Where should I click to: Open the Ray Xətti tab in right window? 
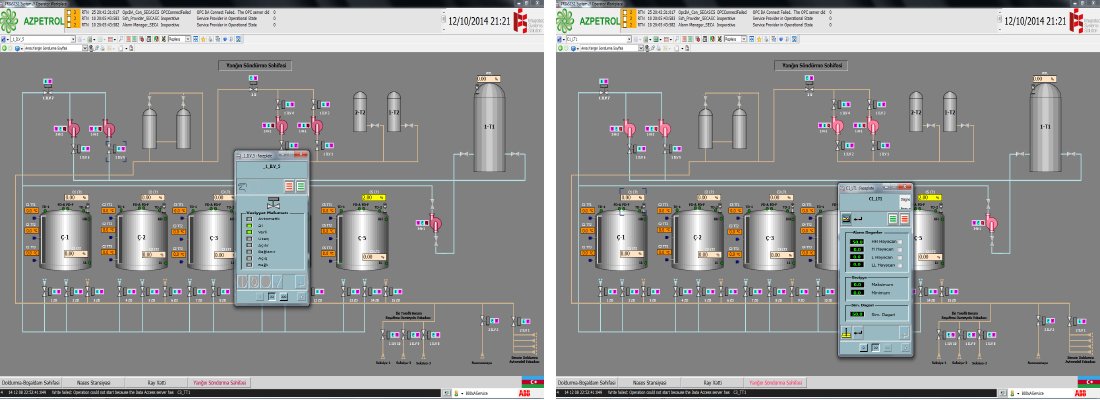point(713,382)
